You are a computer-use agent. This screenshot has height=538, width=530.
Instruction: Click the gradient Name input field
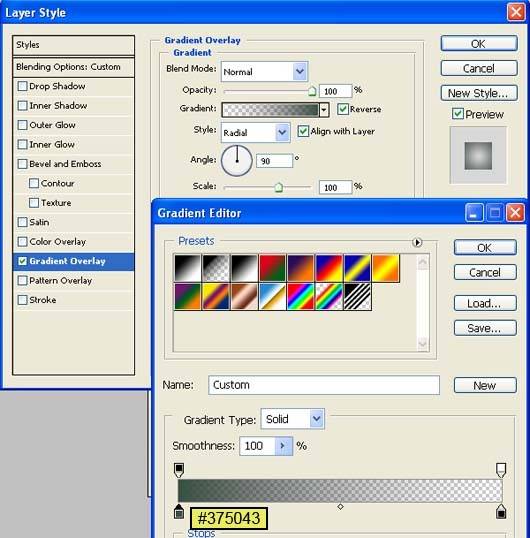coord(323,385)
